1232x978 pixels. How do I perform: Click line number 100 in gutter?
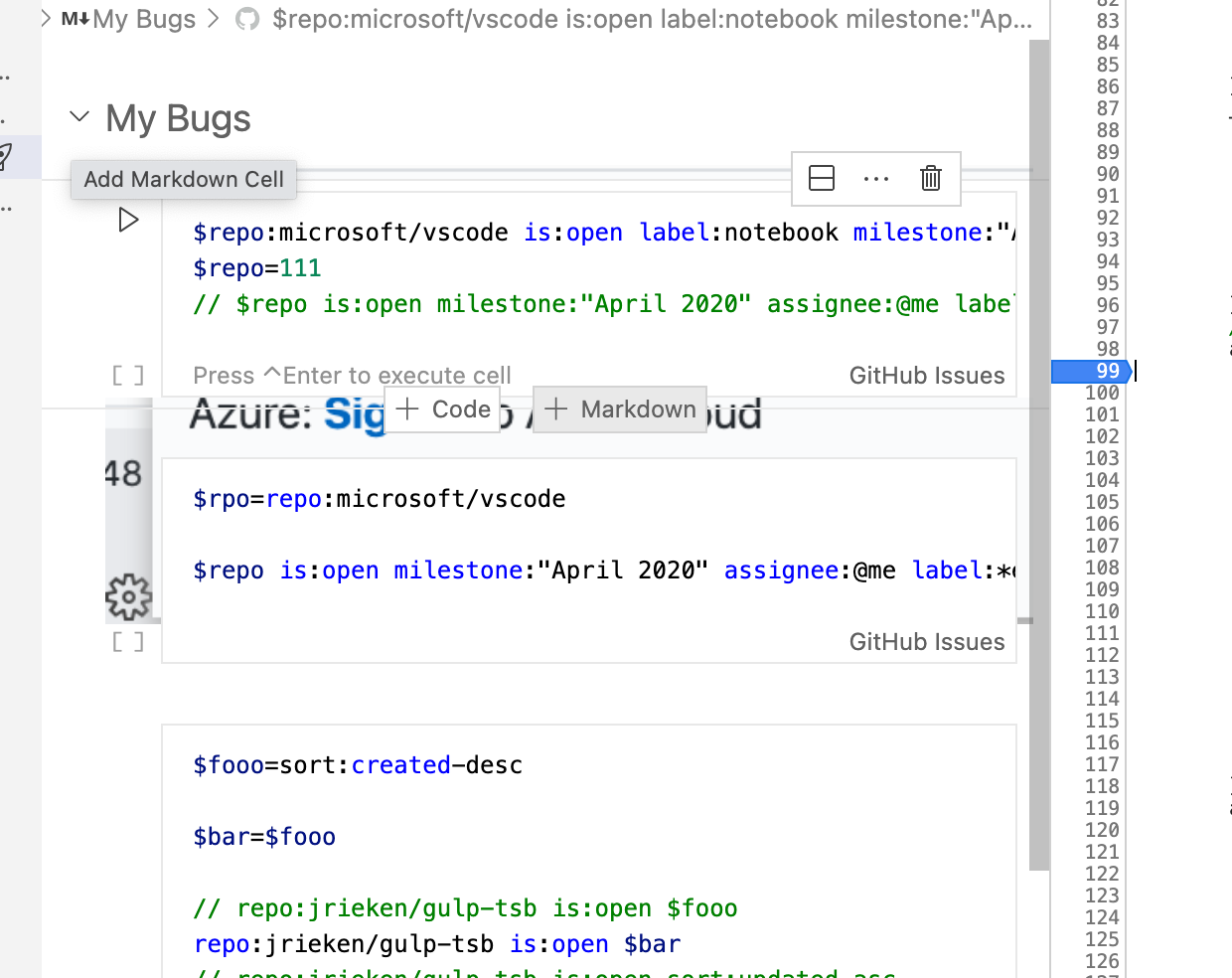point(1103,393)
